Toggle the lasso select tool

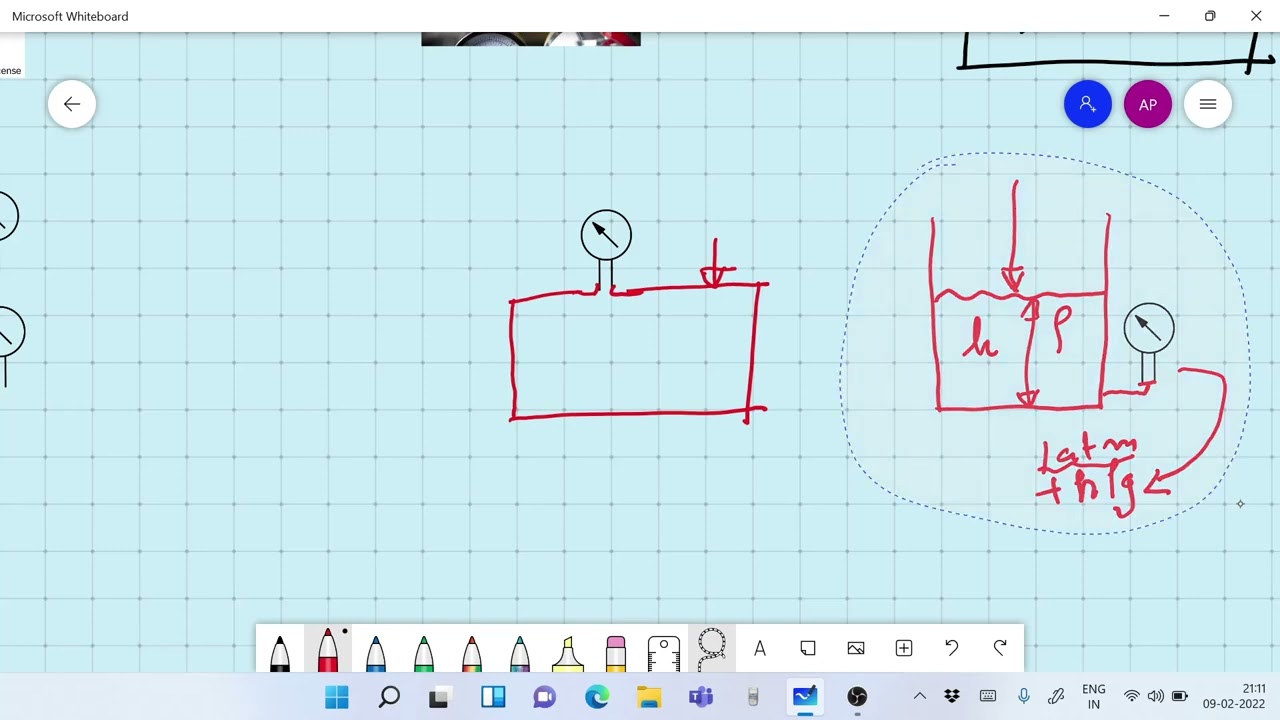click(712, 649)
